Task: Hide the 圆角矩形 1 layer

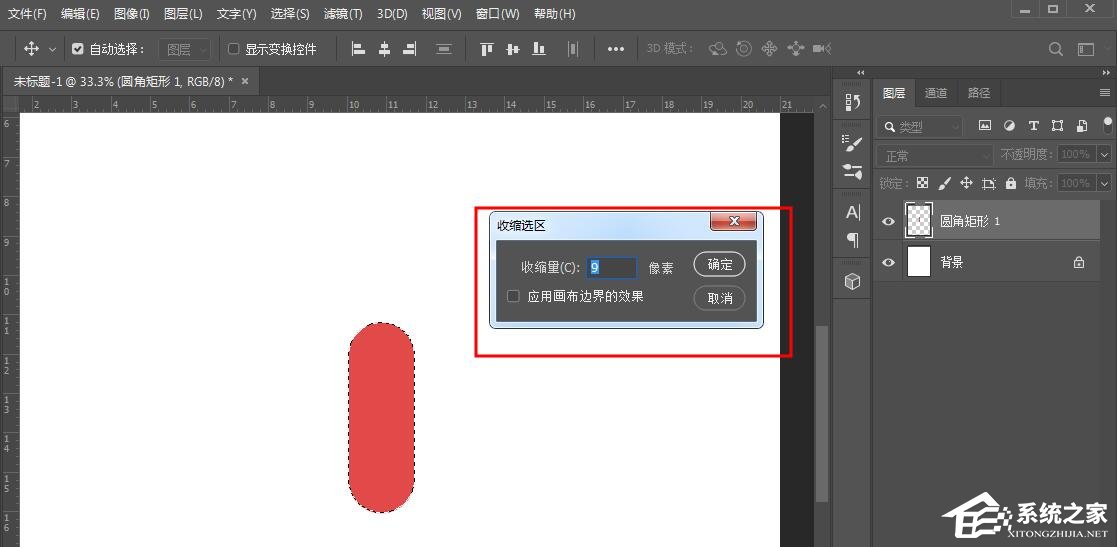Action: pos(888,221)
